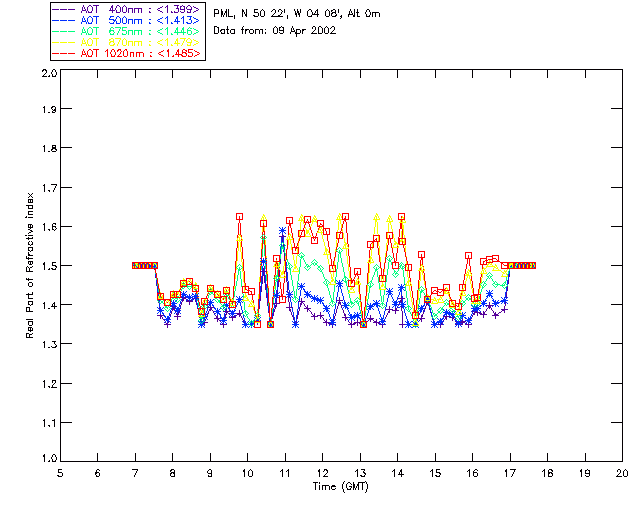
Task: Click the x-axis label 8
Action: click(x=173, y=473)
